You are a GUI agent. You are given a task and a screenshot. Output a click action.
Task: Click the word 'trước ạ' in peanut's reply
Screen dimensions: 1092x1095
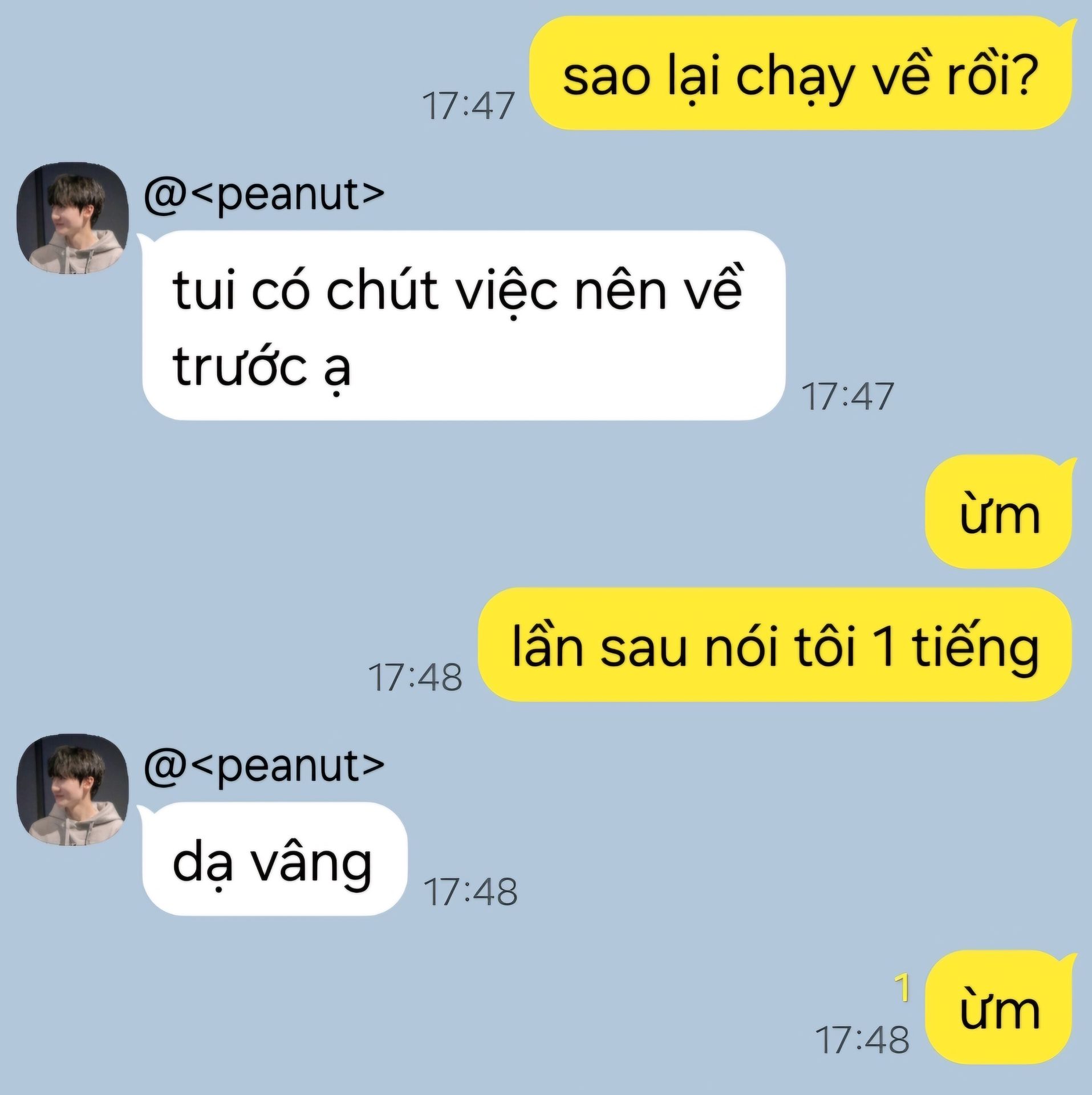coord(261,368)
